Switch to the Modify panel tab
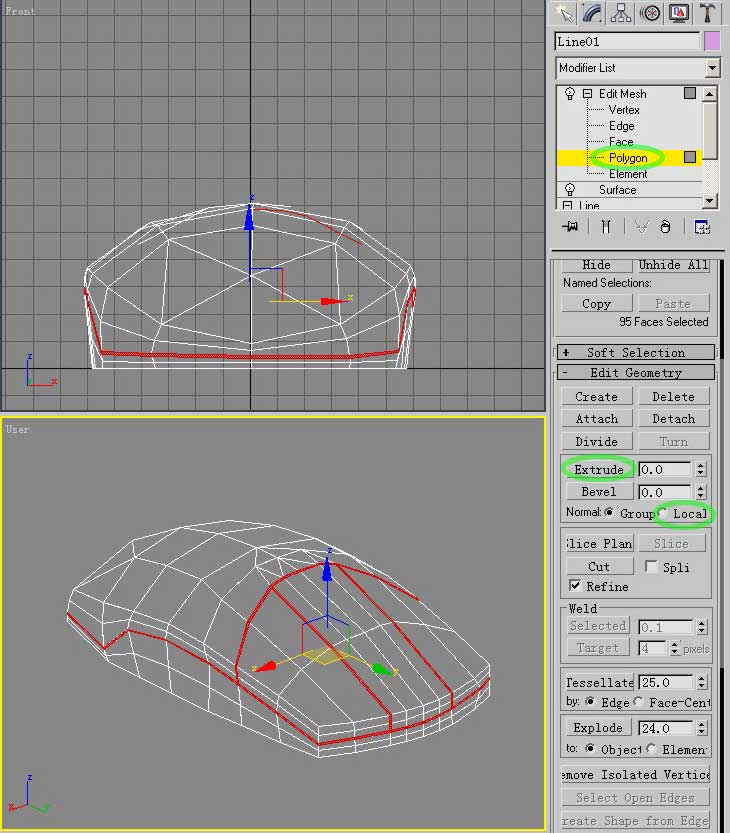 click(x=593, y=13)
